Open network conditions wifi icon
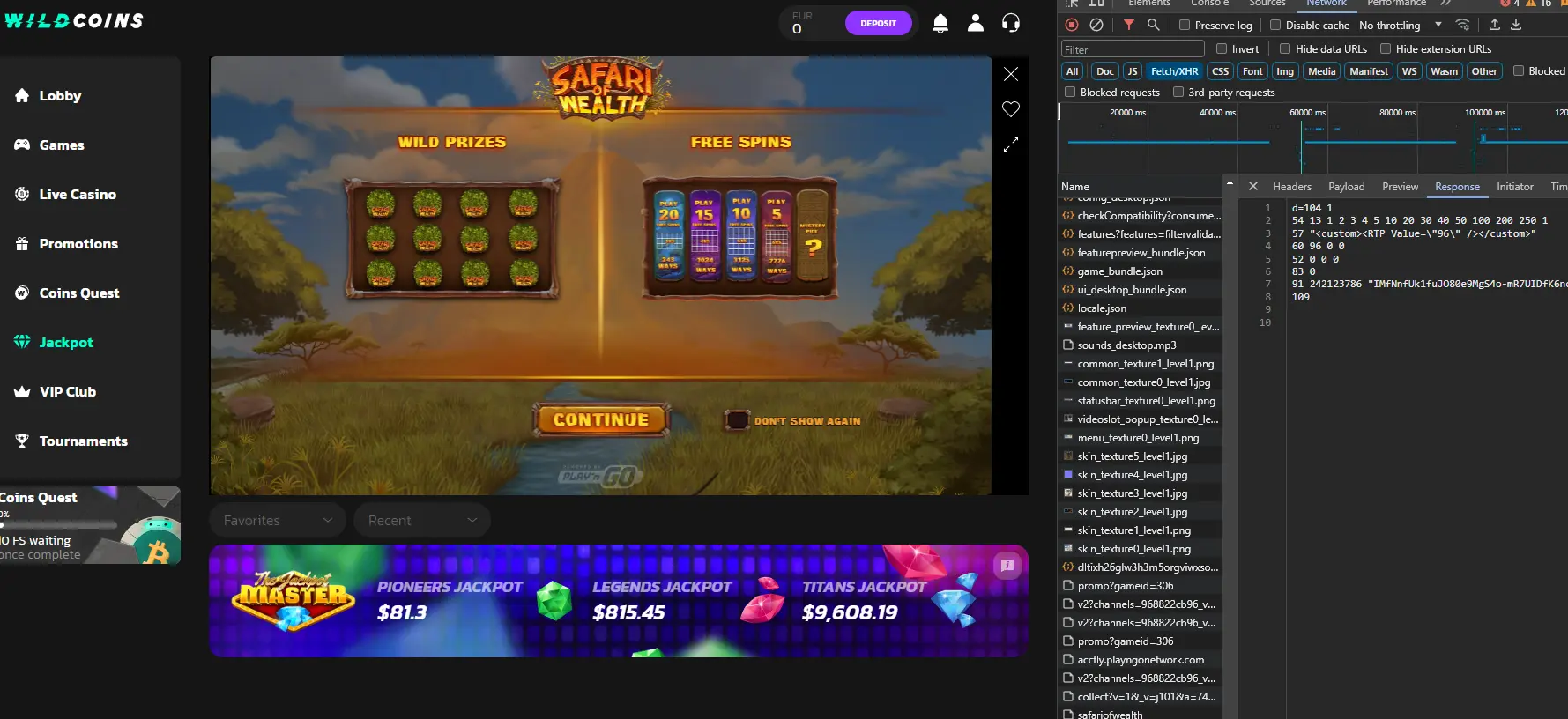The image size is (1568, 719). [x=1463, y=25]
